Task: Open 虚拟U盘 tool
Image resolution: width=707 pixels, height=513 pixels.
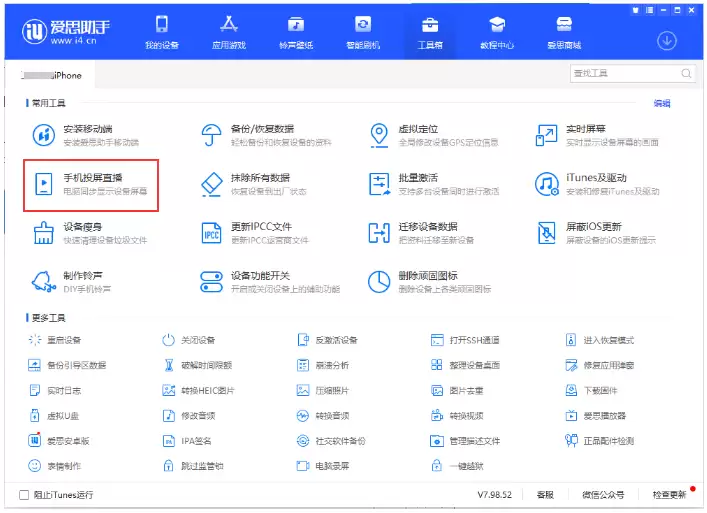Action: click(x=54, y=416)
